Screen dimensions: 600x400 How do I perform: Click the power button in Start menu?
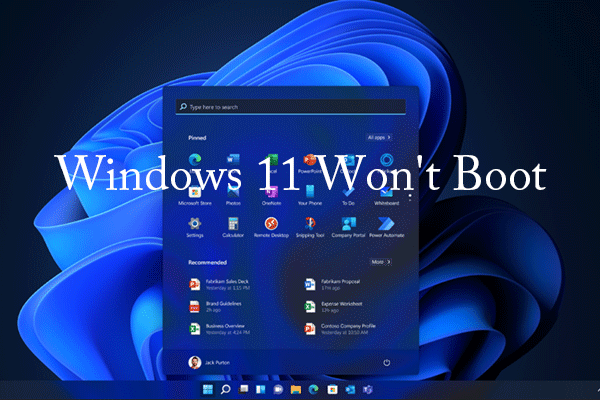pos(386,362)
